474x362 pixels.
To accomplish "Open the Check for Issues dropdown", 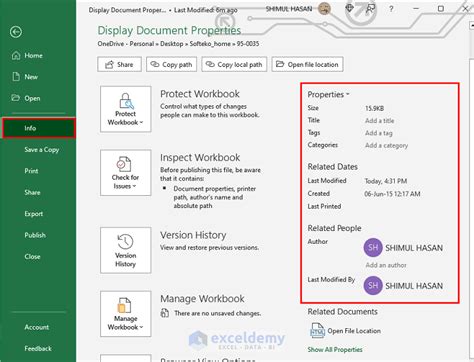I will point(126,173).
